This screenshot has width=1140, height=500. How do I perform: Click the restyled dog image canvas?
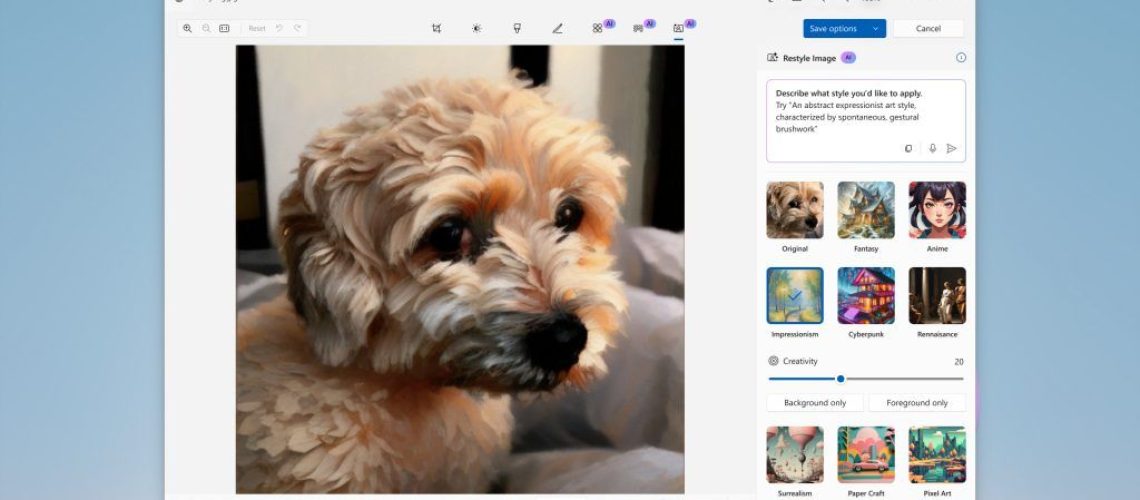(x=459, y=270)
